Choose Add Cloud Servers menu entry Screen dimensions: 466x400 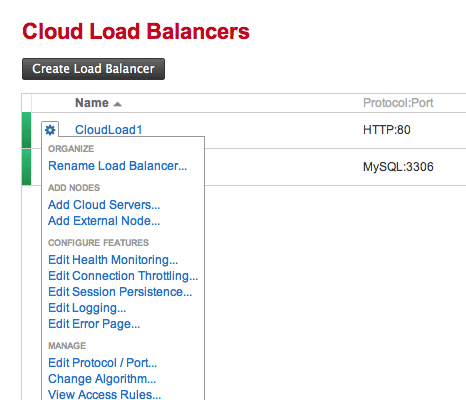104,205
